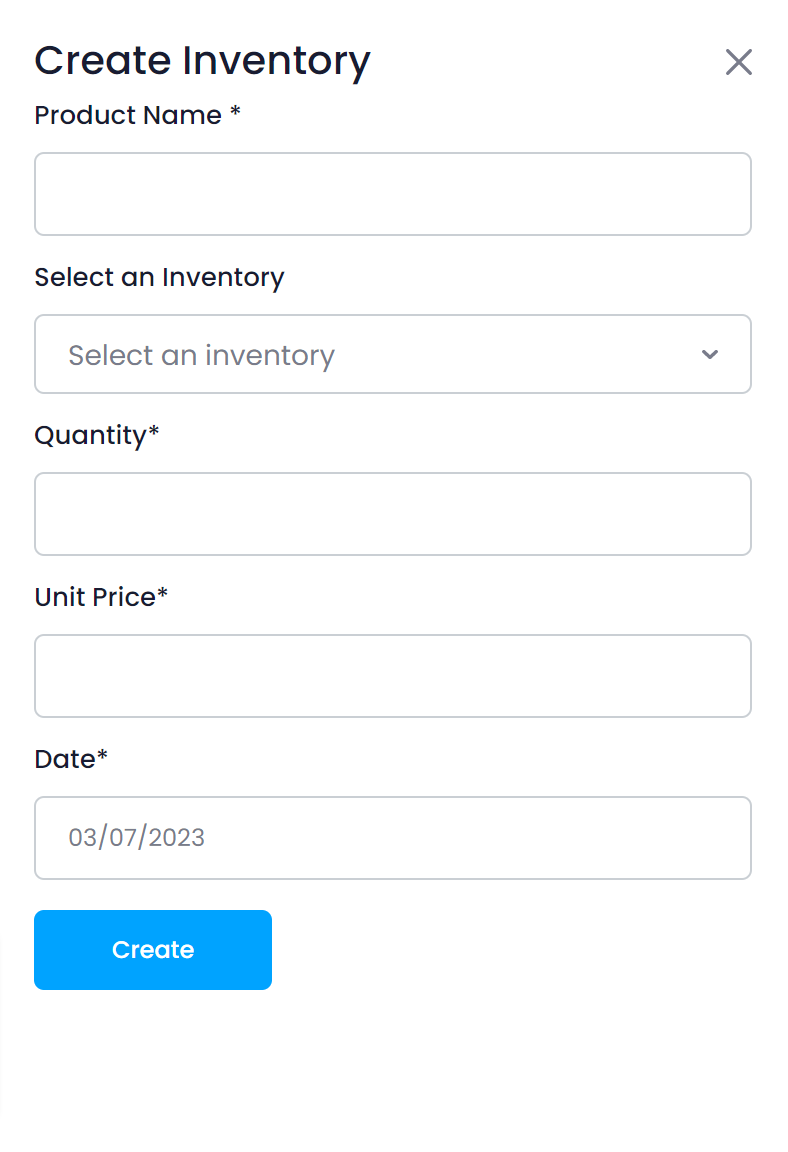The height and width of the screenshot is (1152, 788).
Task: Open the Date picker field
Action: 392,838
